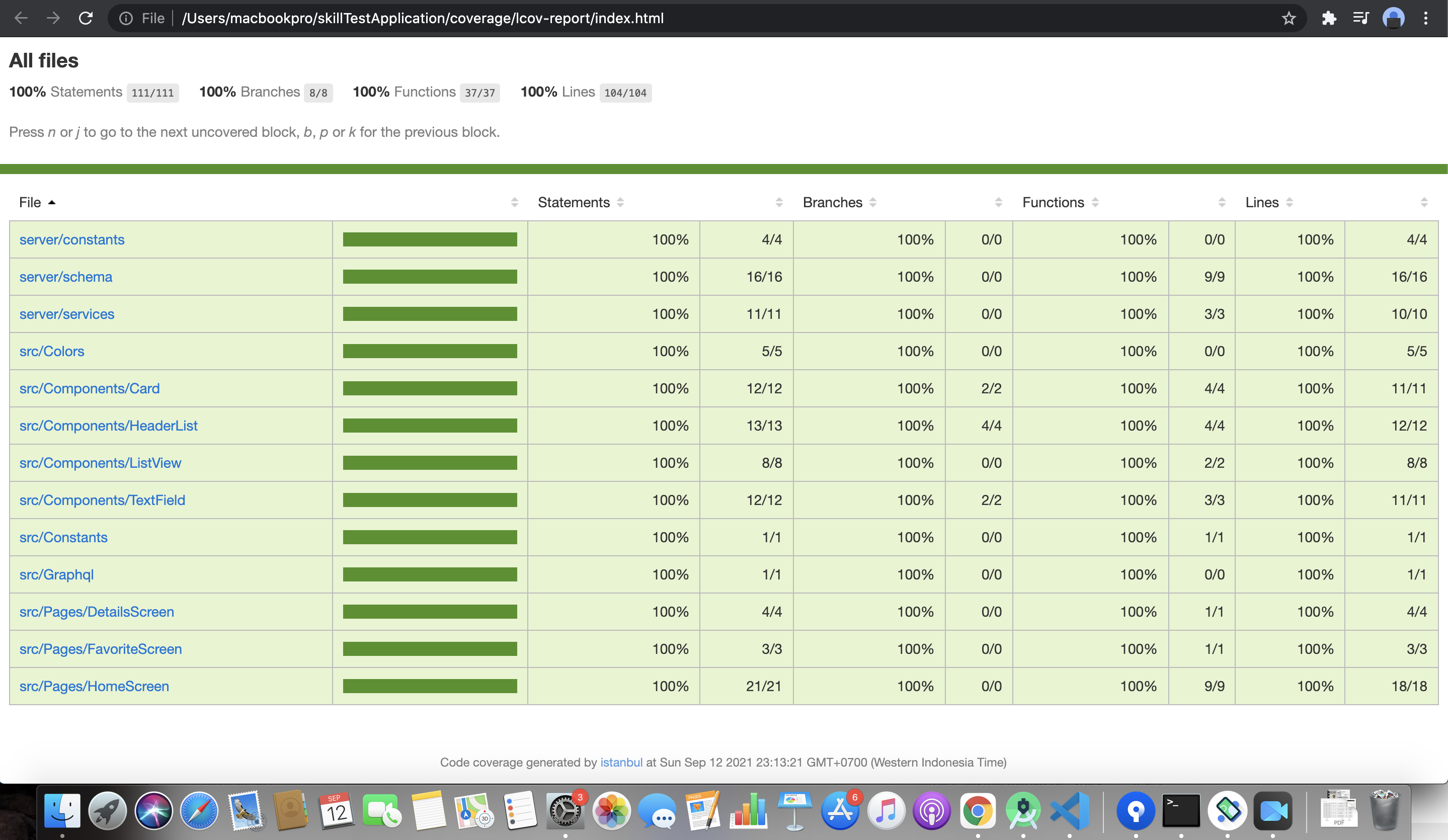The height and width of the screenshot is (840, 1448).
Task: Select the 37/37 functions badge
Action: 479,93
